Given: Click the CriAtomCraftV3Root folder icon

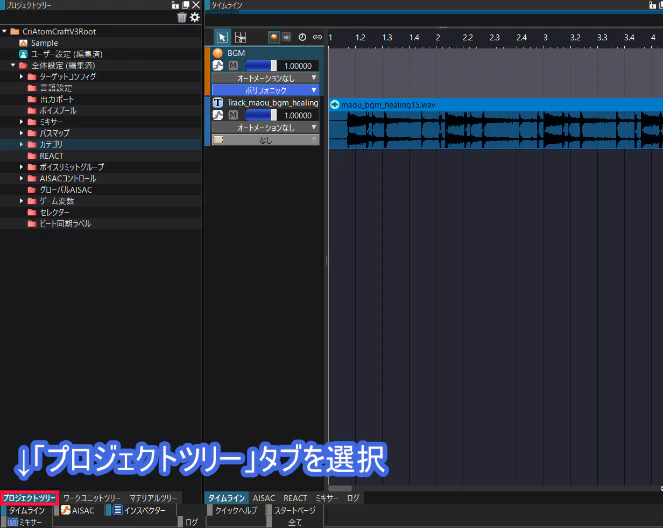Looking at the screenshot, I should pos(15,32).
